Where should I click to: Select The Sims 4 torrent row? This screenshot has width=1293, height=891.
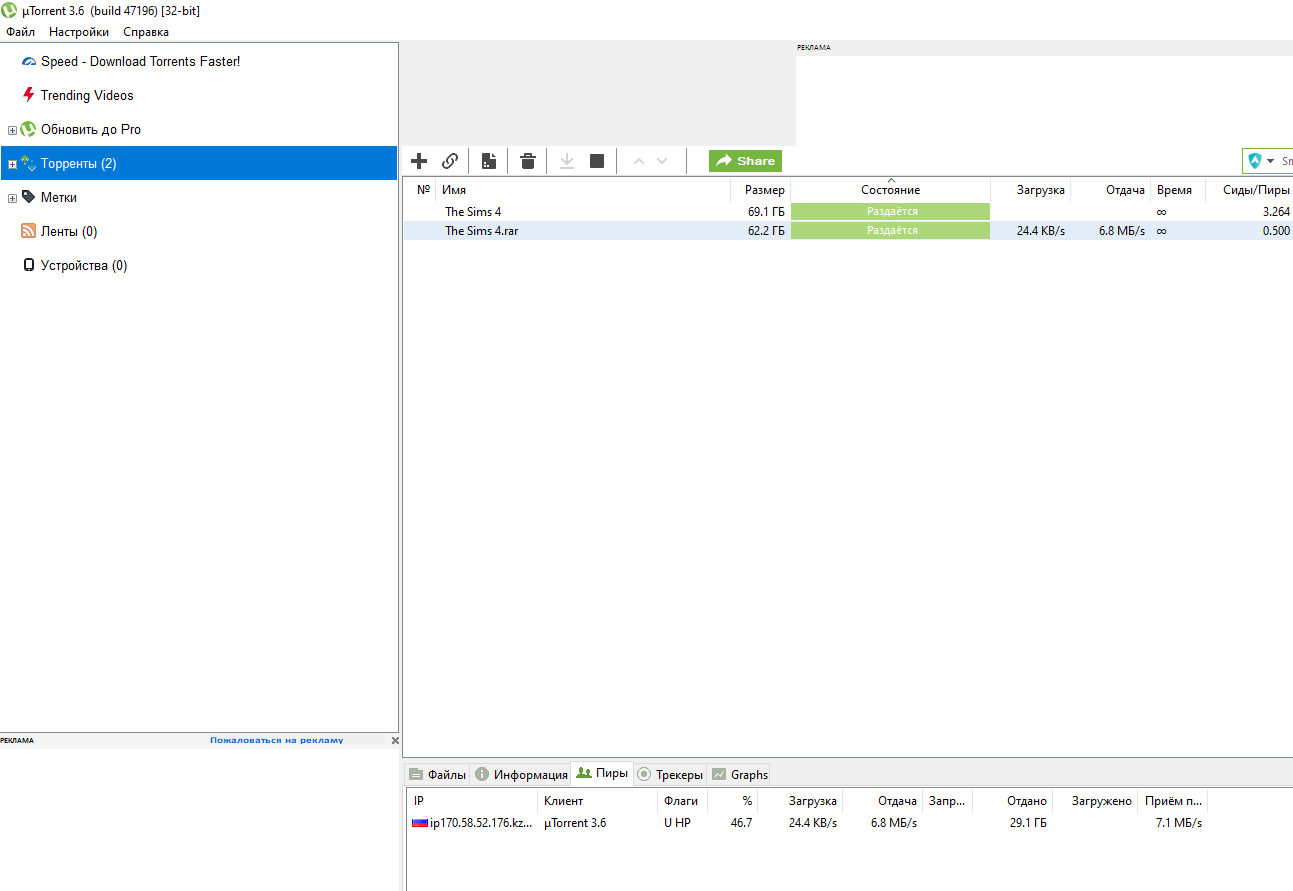click(x=848, y=212)
